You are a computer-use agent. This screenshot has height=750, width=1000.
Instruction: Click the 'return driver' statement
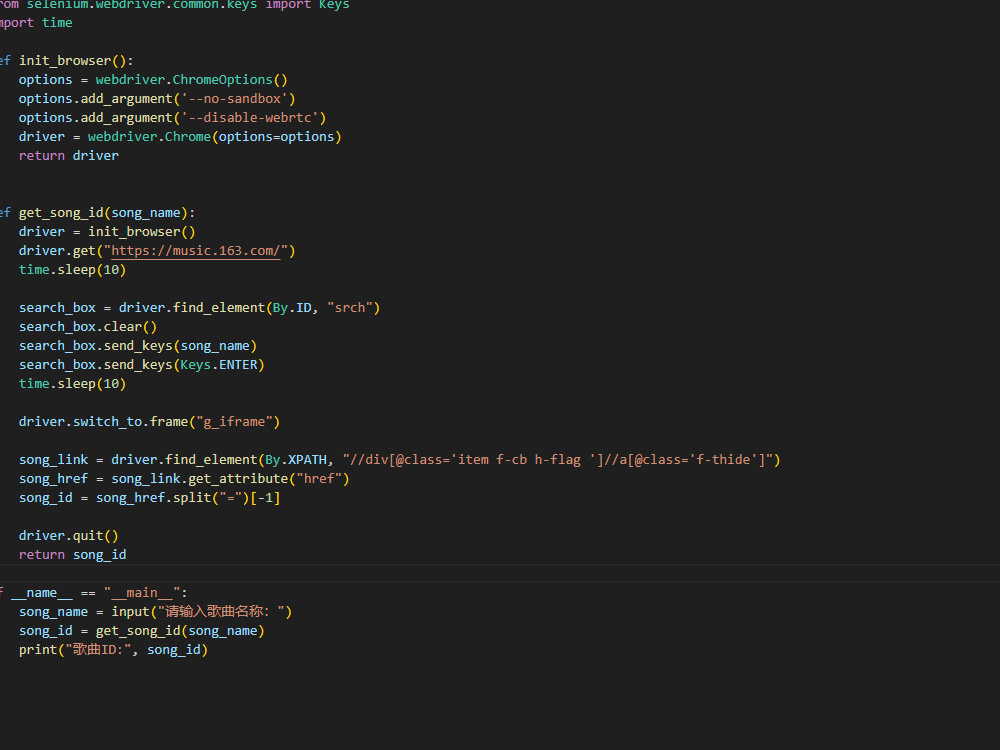[69, 156]
